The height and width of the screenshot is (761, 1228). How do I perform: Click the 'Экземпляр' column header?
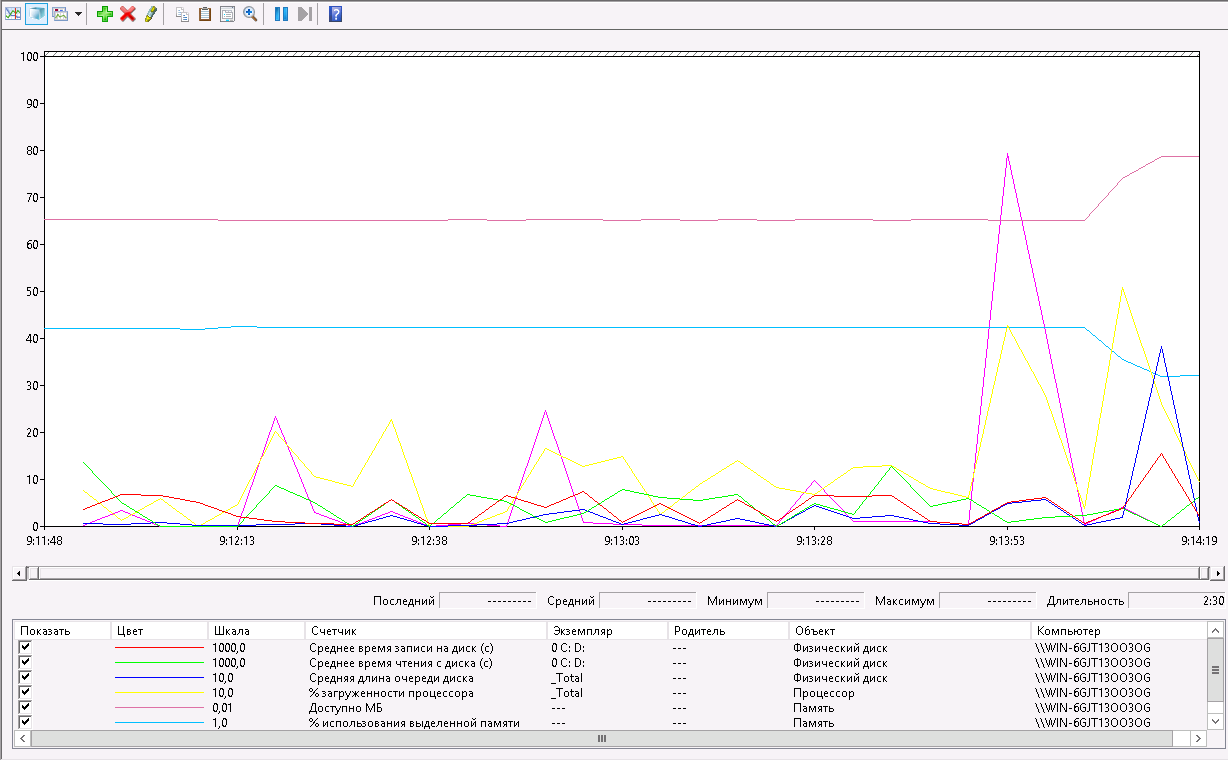(x=607, y=631)
